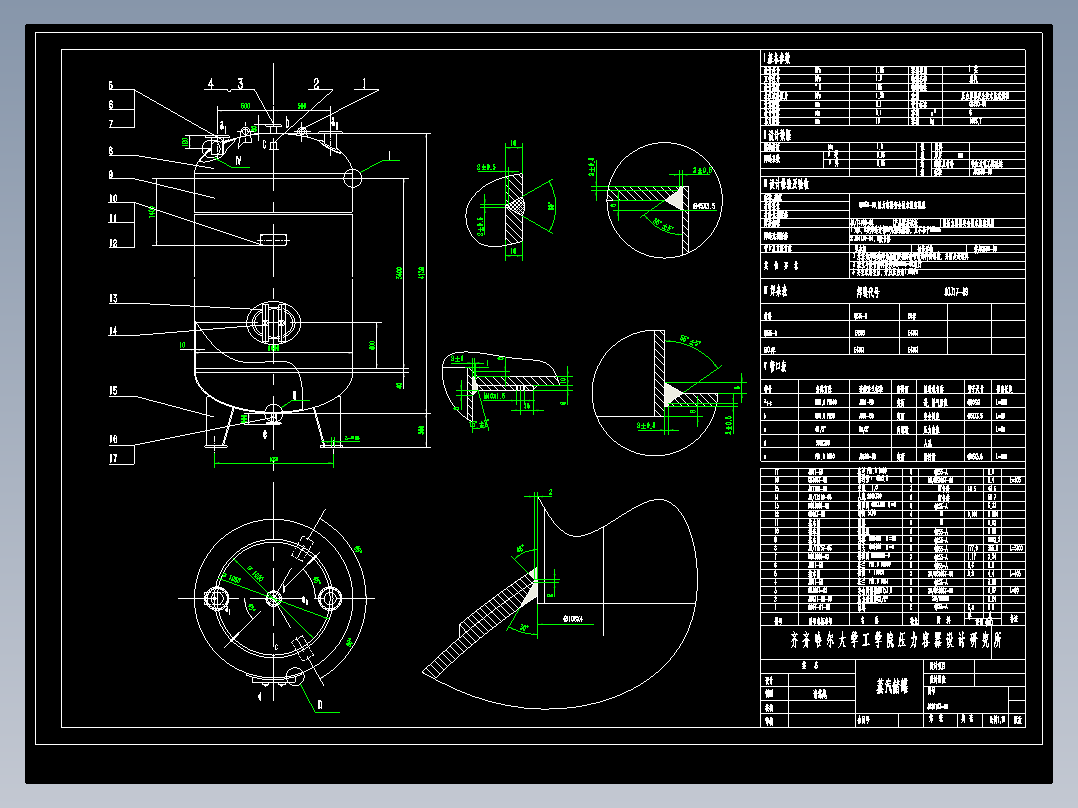1078x808 pixels.
Task: Click the 4130 overall height dimension
Action: (421, 272)
